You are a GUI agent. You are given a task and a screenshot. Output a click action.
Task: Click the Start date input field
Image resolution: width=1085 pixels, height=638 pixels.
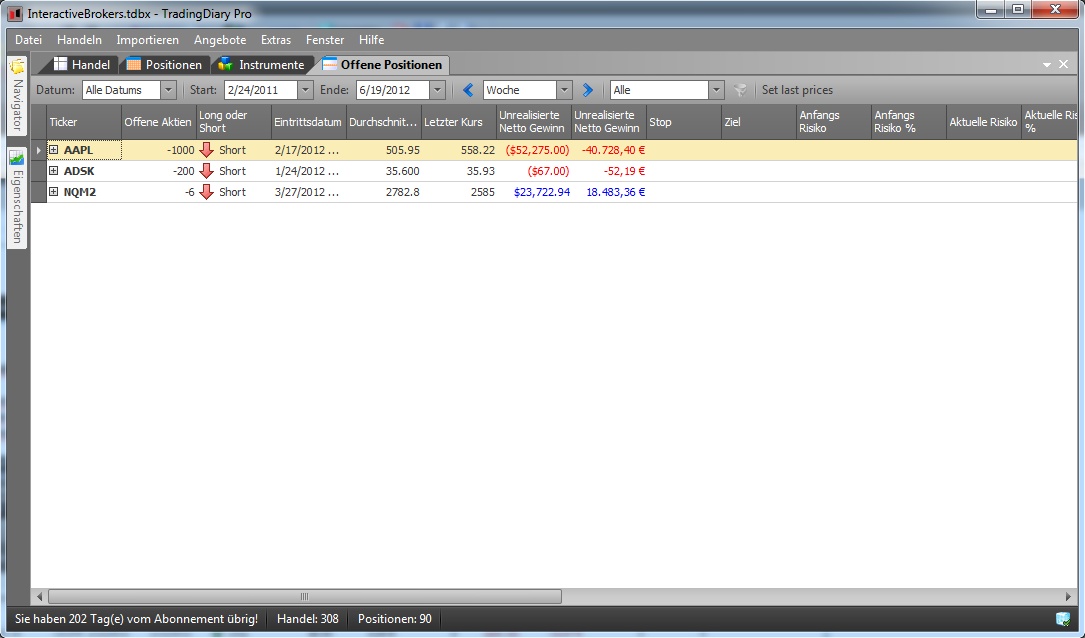(261, 90)
